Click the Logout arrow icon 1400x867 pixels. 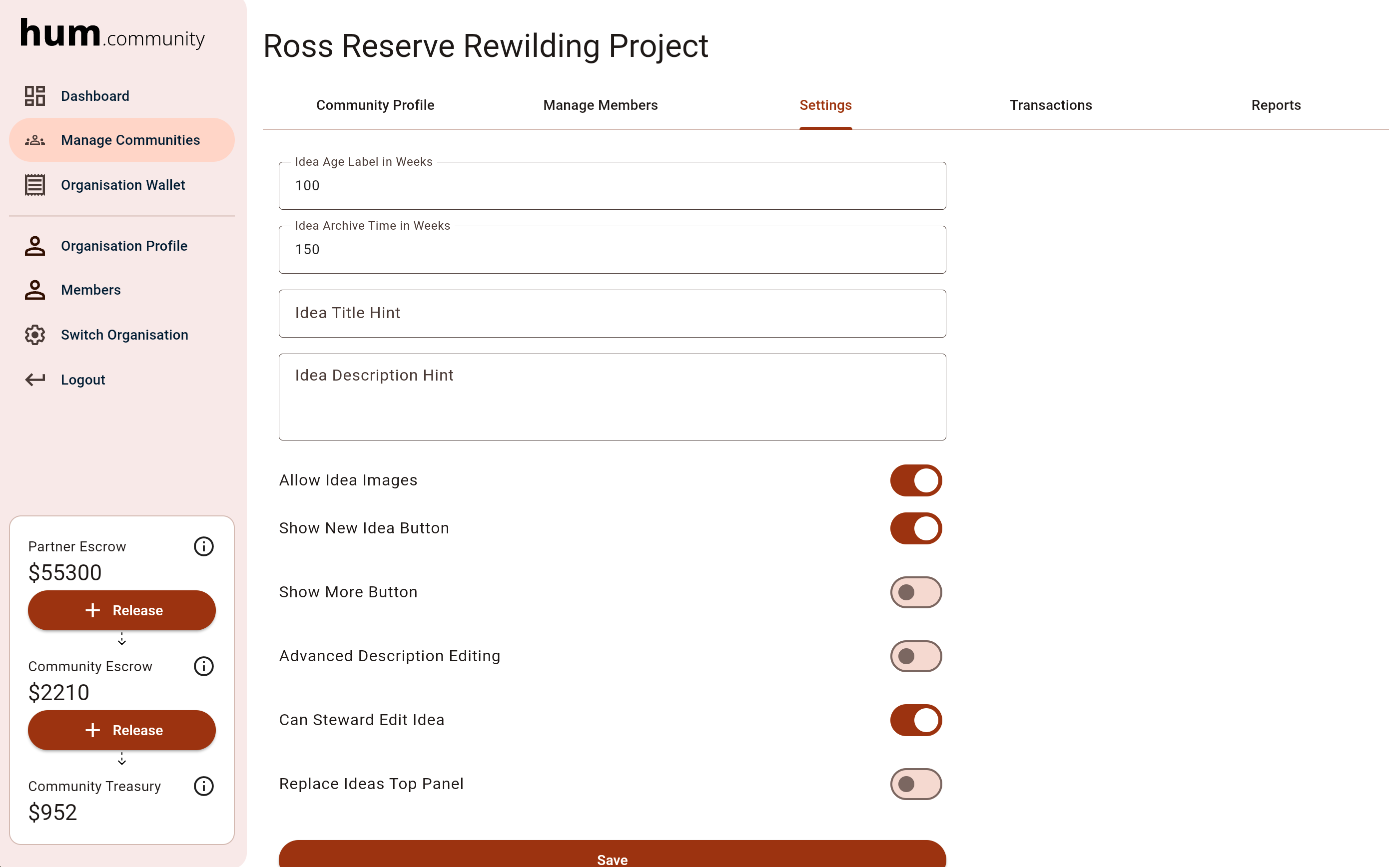point(35,380)
